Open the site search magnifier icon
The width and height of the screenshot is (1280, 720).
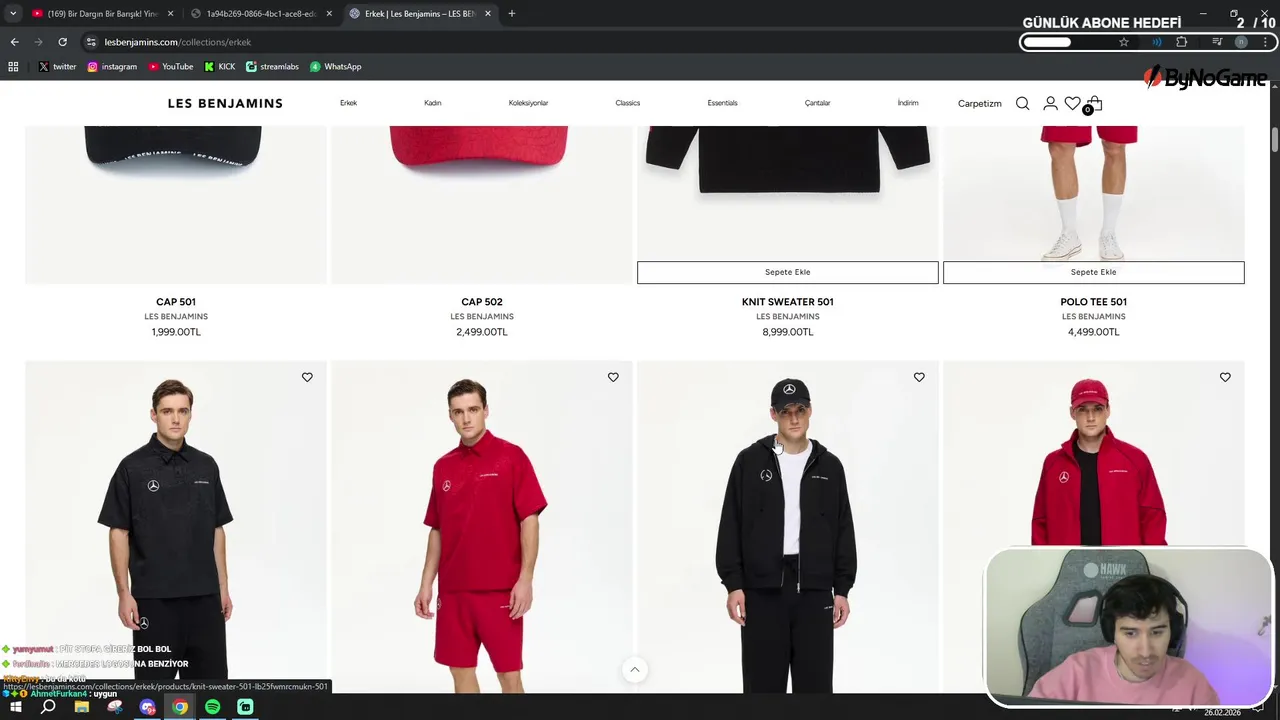pos(1022,103)
